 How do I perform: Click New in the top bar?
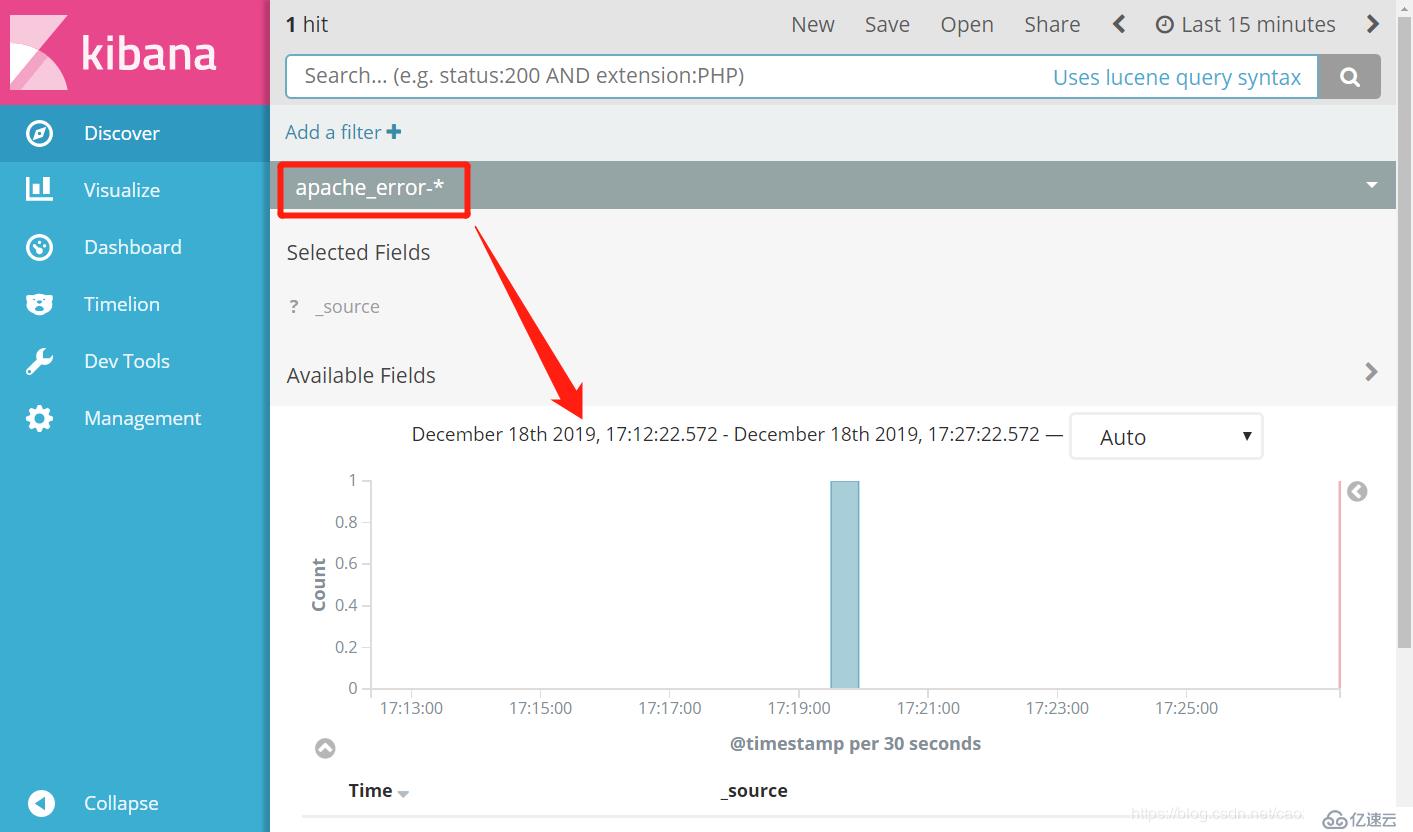pos(813,25)
